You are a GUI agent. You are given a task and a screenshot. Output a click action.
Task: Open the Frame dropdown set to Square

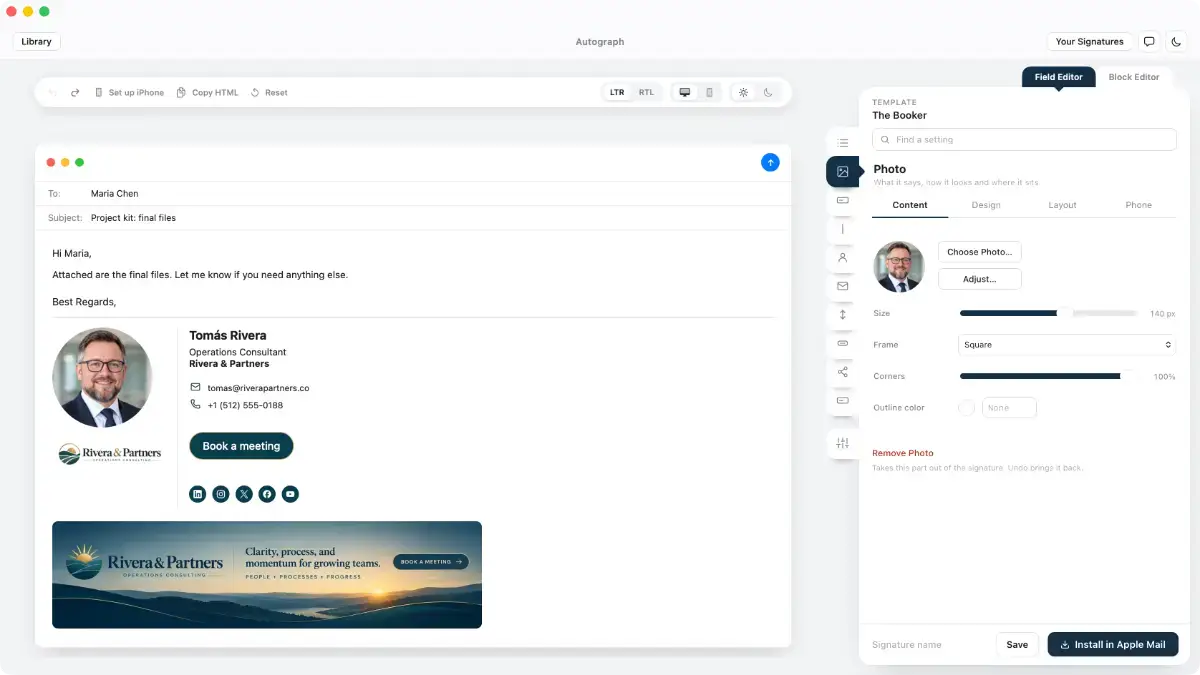(x=1067, y=345)
